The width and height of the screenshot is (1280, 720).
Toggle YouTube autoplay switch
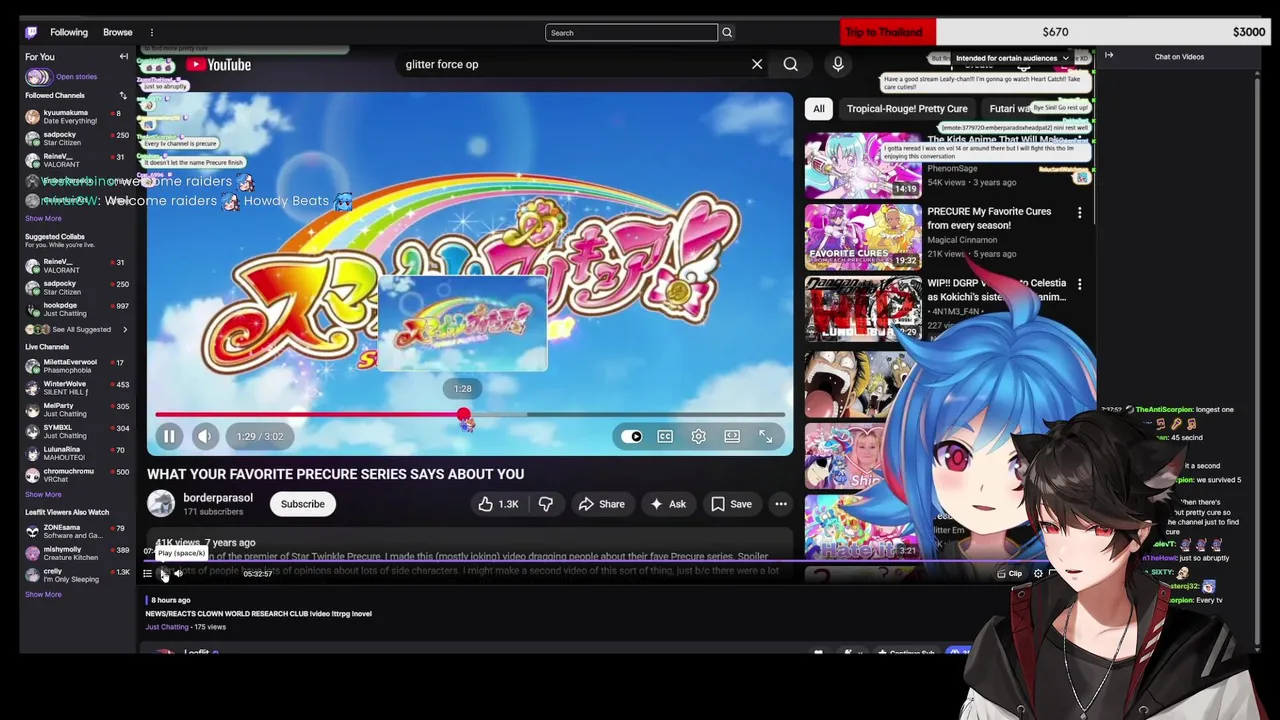pyautogui.click(x=631, y=436)
